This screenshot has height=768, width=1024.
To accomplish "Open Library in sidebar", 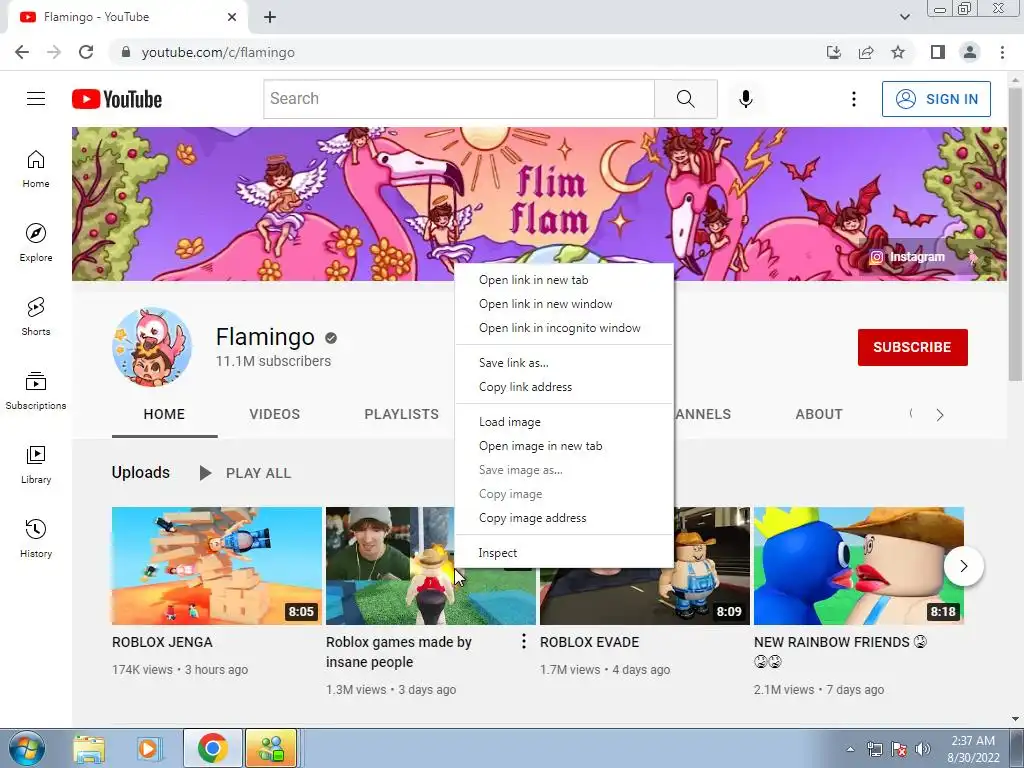I will (x=36, y=465).
